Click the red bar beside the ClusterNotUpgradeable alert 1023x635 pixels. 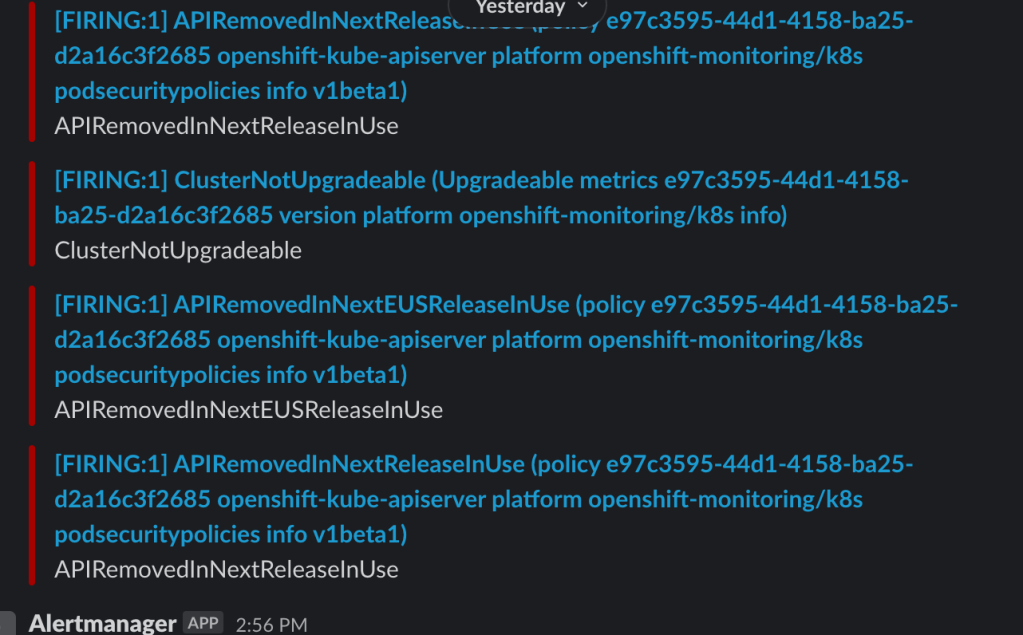pos(32,214)
